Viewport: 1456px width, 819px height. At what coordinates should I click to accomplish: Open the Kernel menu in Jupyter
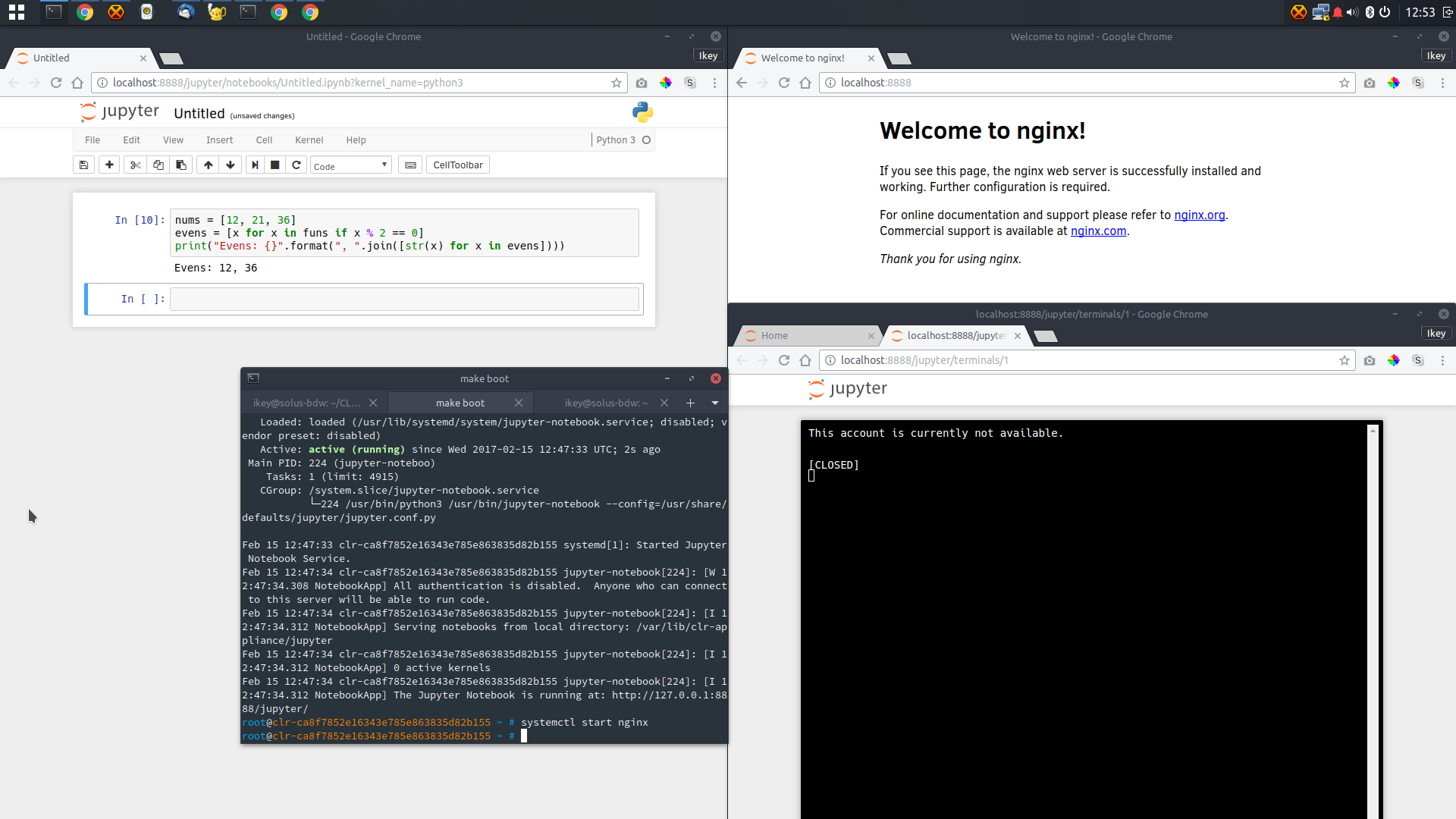309,140
